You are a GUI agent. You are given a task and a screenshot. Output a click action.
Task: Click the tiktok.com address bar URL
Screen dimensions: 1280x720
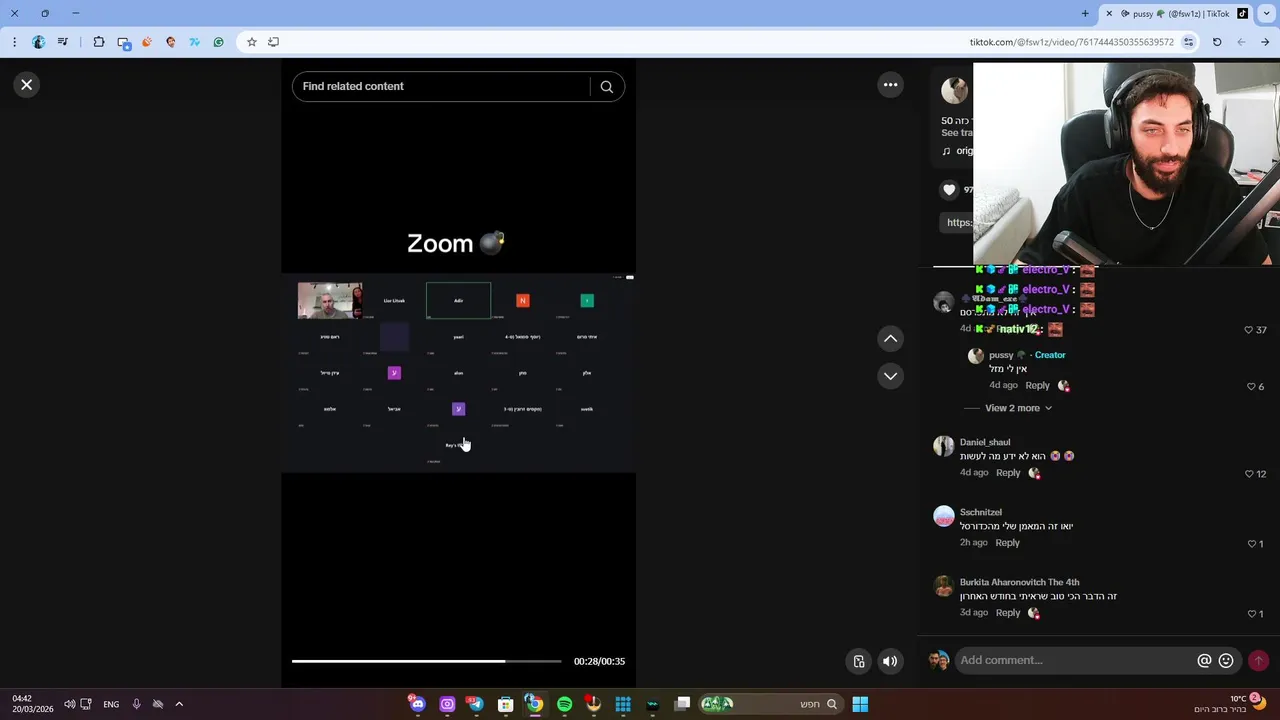pyautogui.click(x=1071, y=42)
